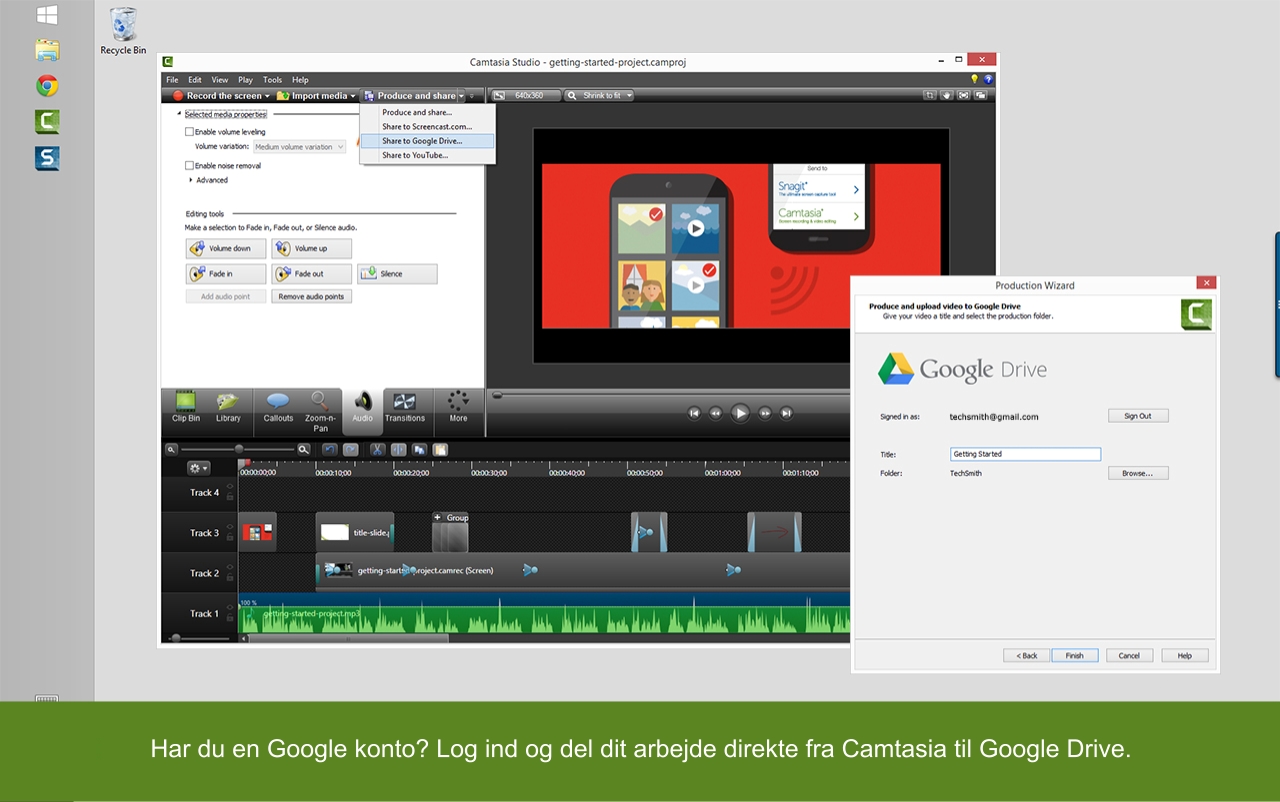Image resolution: width=1280 pixels, height=802 pixels.
Task: Click the fast forward button in preview controls
Action: tap(765, 412)
